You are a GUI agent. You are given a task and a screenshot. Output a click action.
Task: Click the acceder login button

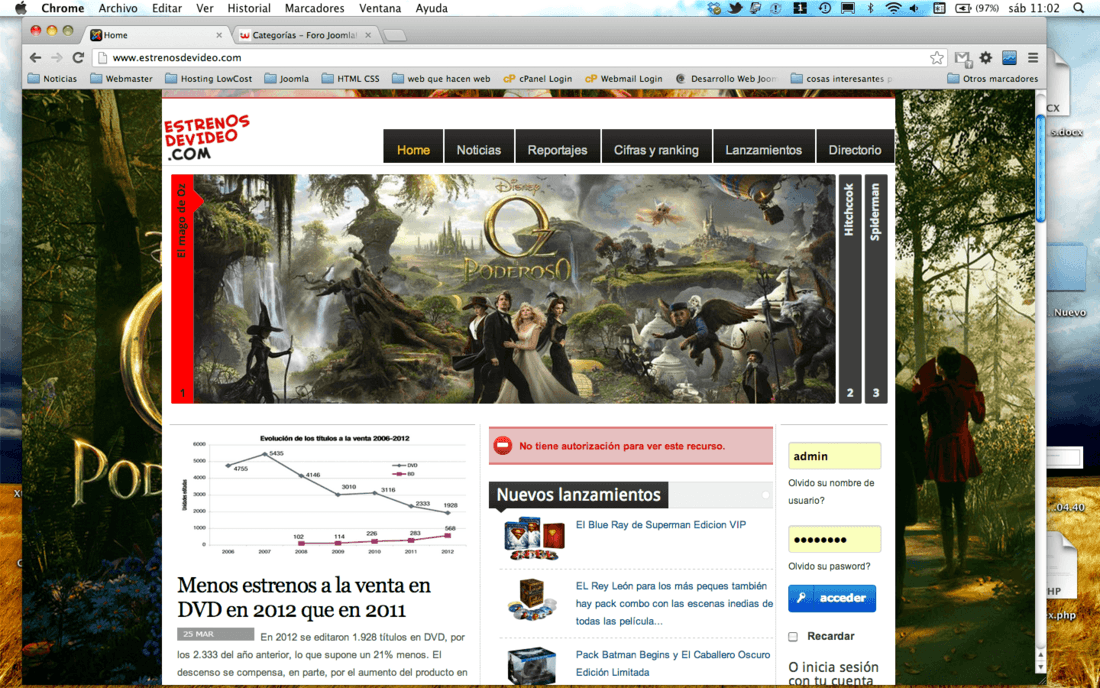832,598
